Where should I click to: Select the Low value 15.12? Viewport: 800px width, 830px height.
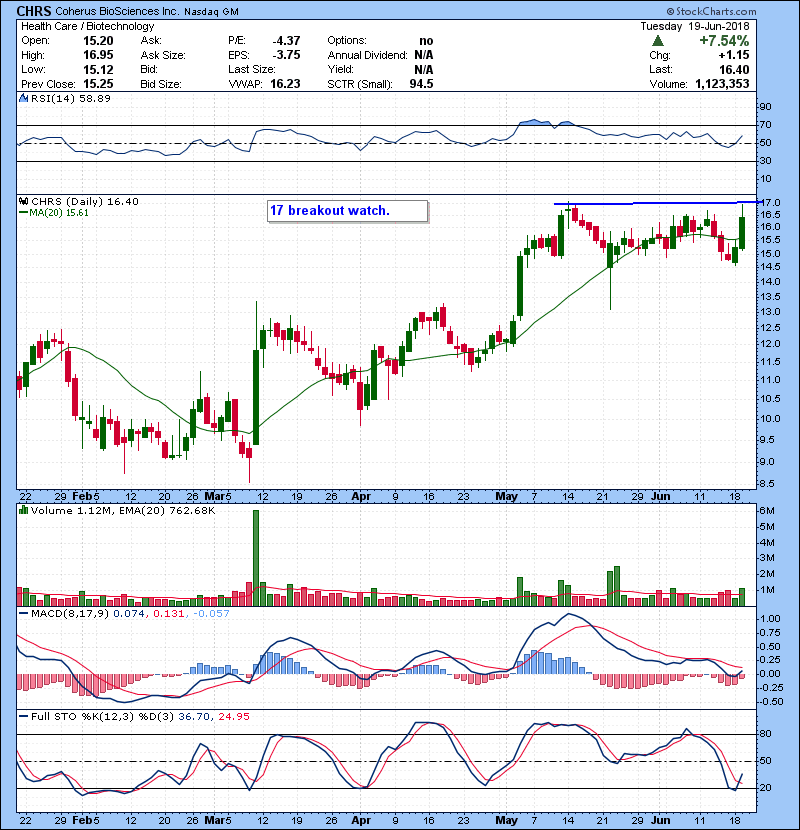pos(98,69)
